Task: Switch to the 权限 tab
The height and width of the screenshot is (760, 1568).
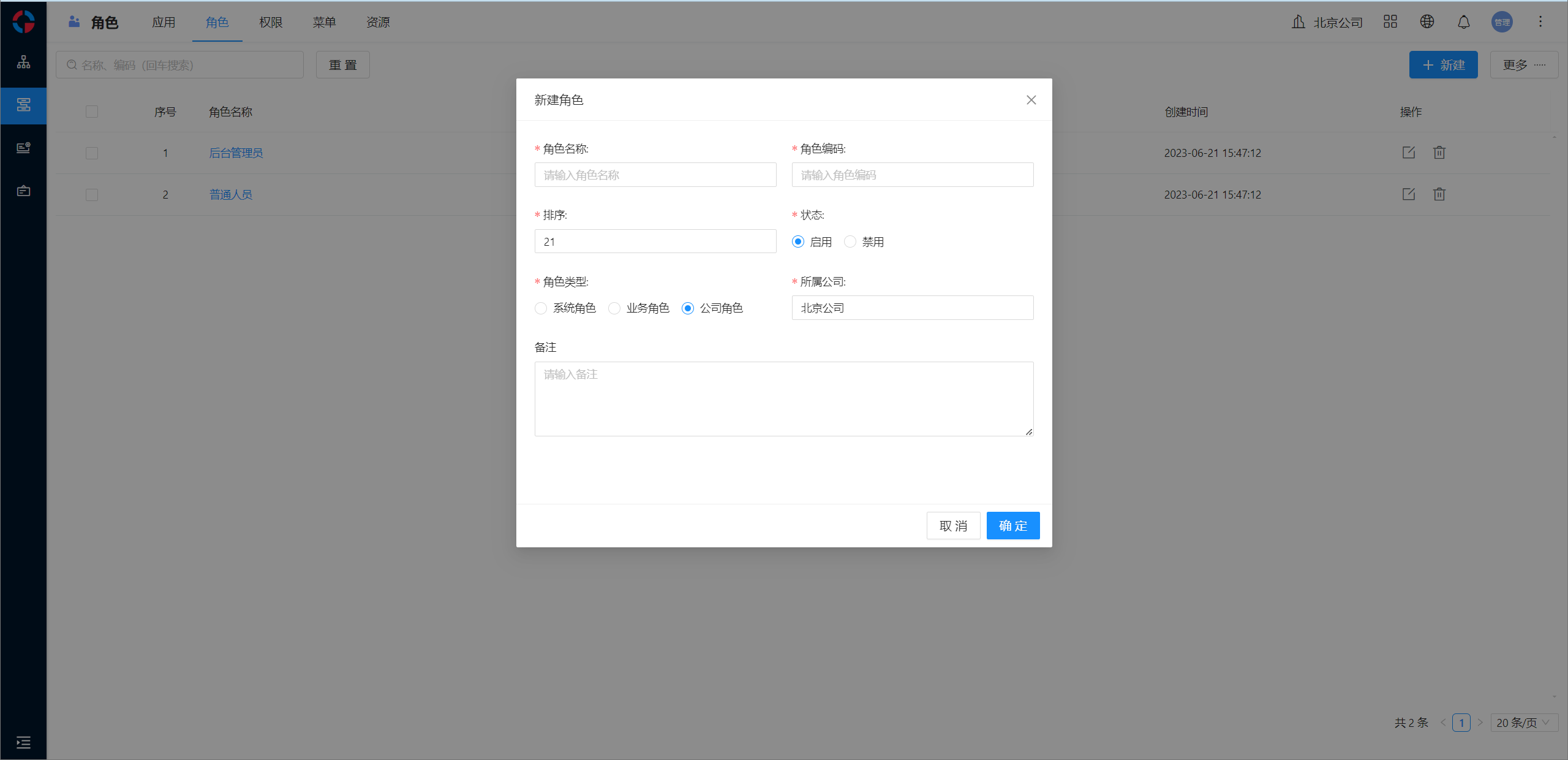Action: [271, 23]
